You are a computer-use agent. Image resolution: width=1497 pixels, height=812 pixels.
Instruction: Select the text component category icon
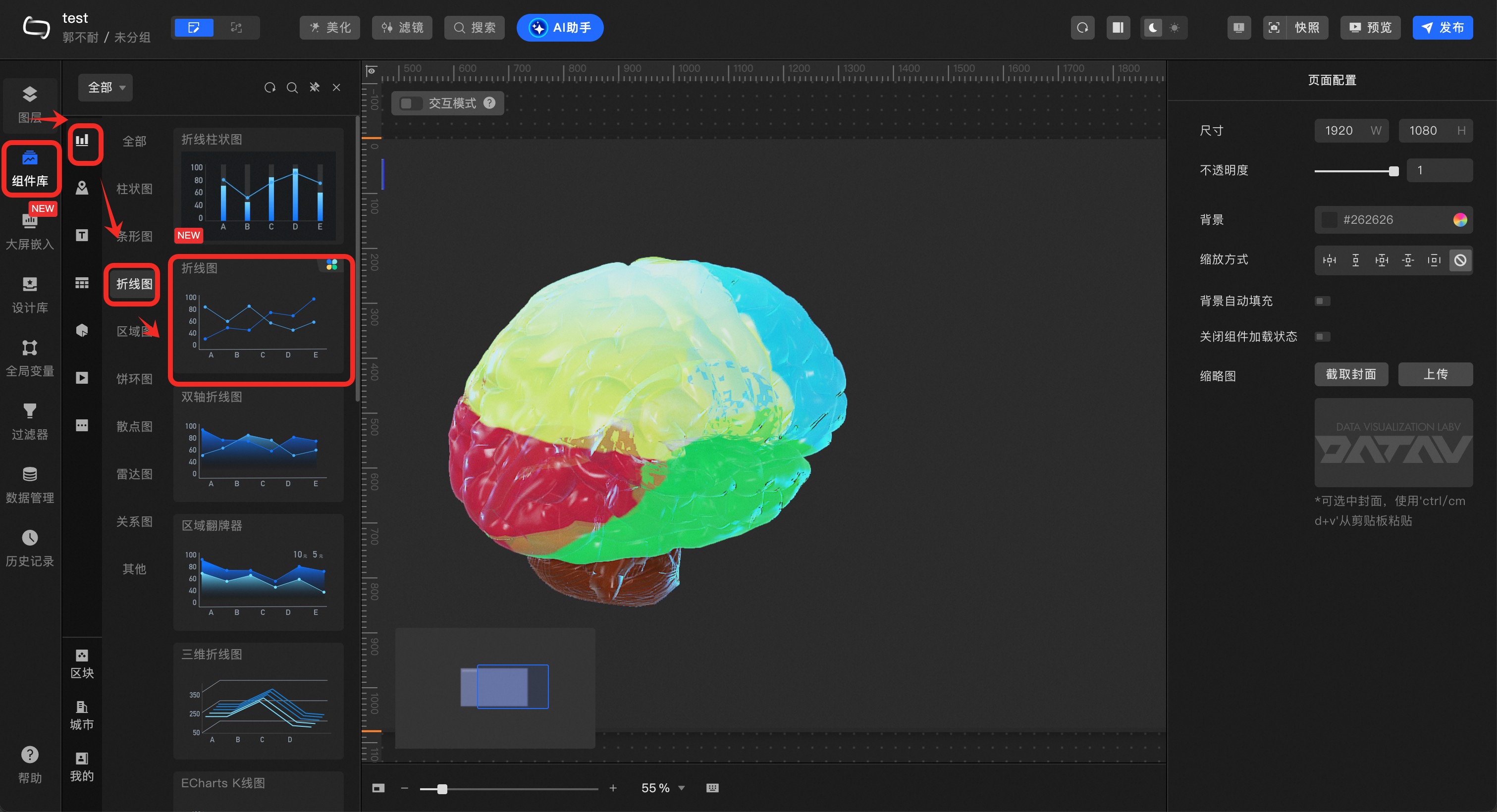[x=82, y=235]
